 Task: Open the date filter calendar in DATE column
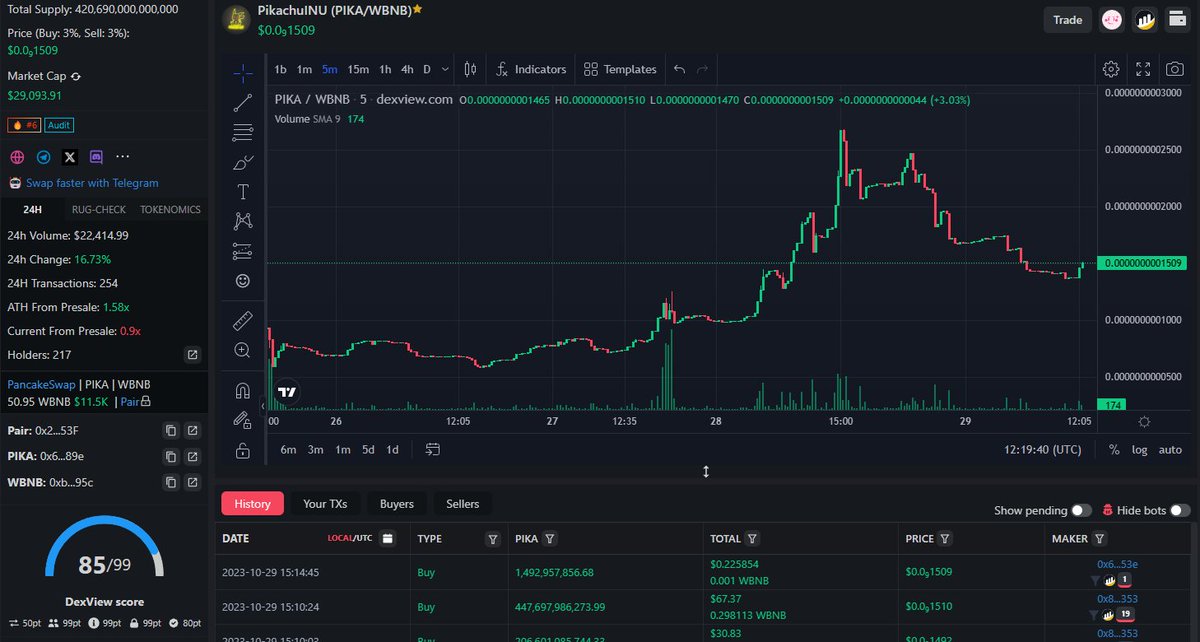point(388,539)
